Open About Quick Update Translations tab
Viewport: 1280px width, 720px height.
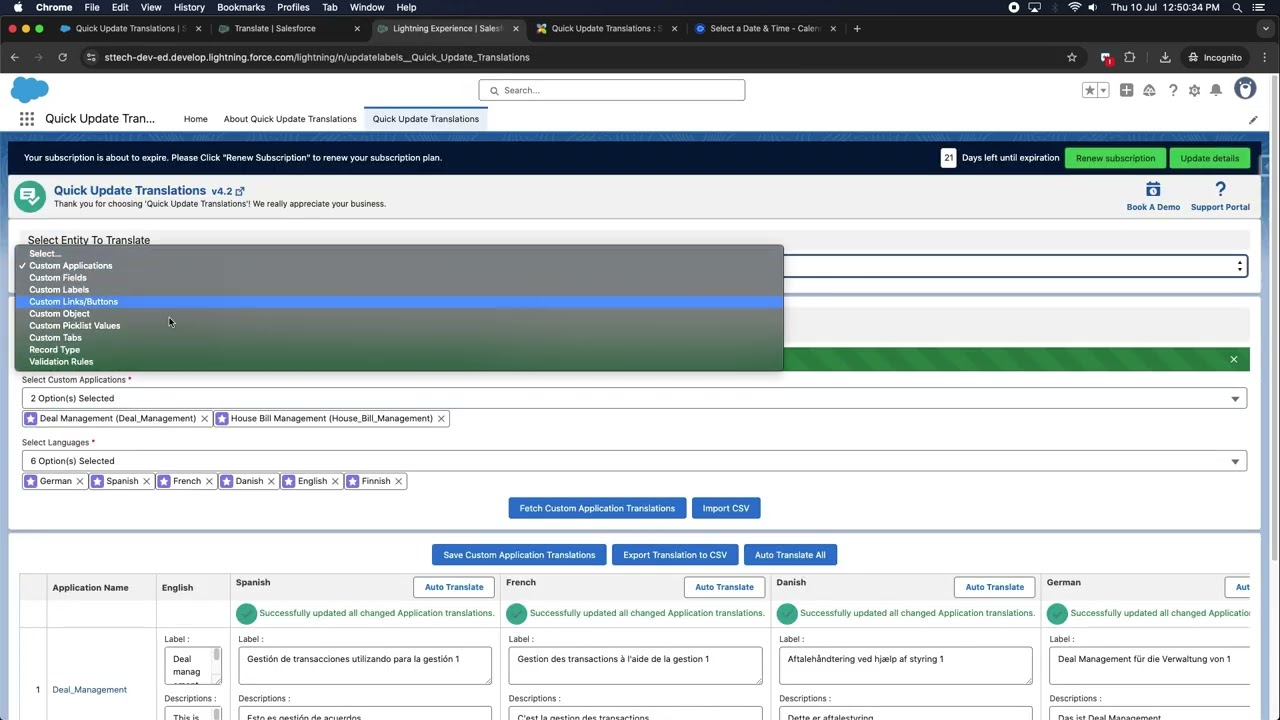(x=290, y=119)
